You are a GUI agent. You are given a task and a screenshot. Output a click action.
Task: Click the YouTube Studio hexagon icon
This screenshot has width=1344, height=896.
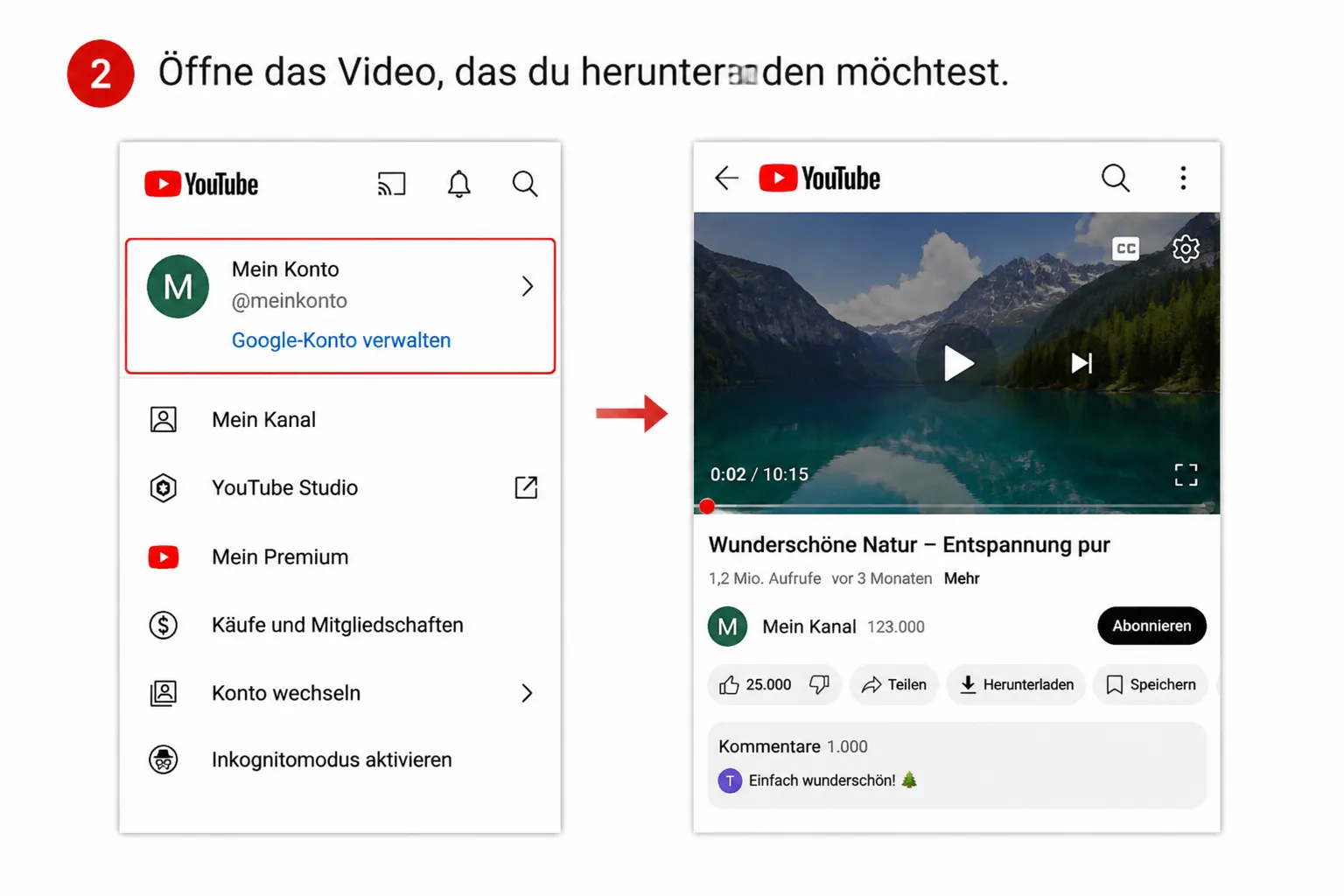164,487
